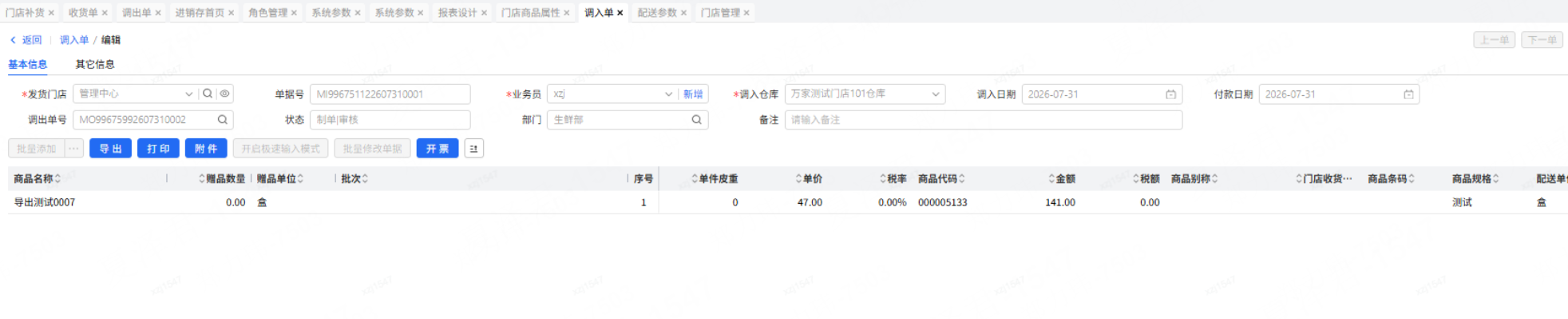Sort by 赠品单位 column

point(300,178)
